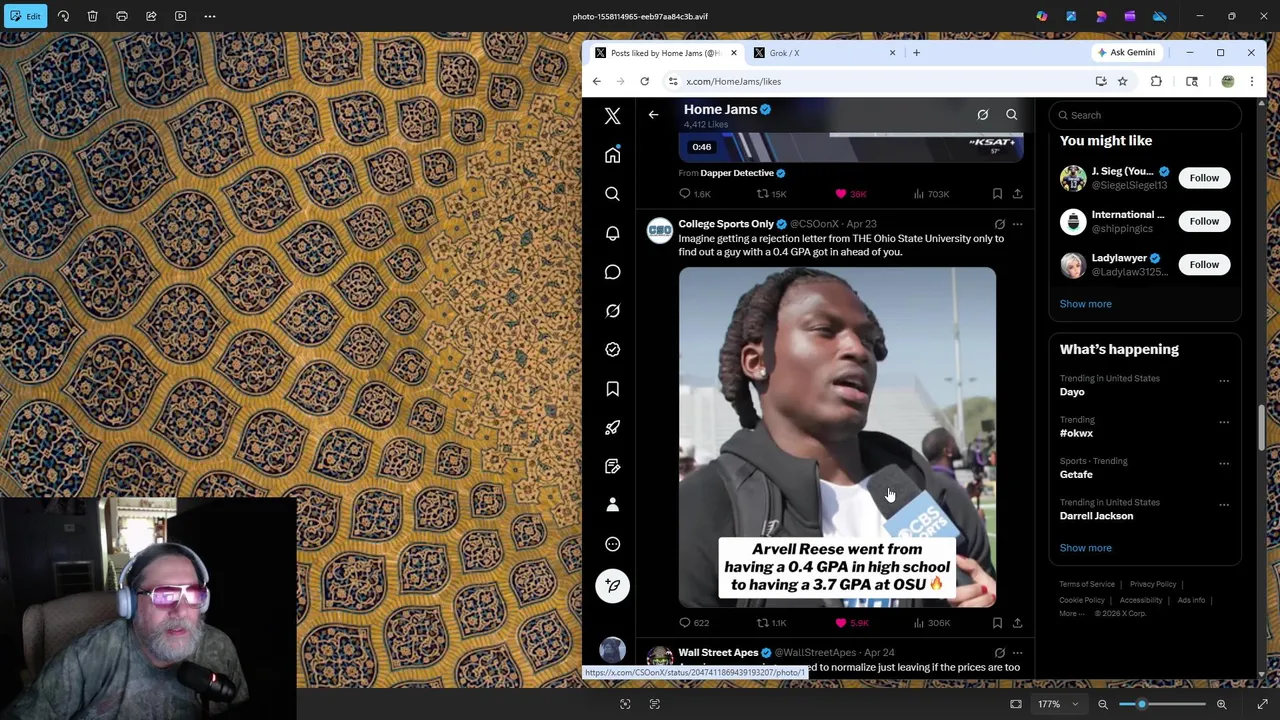Open Messages chat in X sidebar

pyautogui.click(x=612, y=272)
